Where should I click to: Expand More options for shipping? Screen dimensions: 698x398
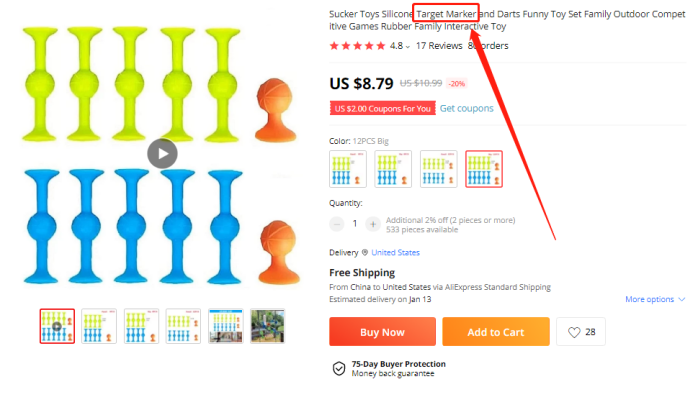[655, 299]
